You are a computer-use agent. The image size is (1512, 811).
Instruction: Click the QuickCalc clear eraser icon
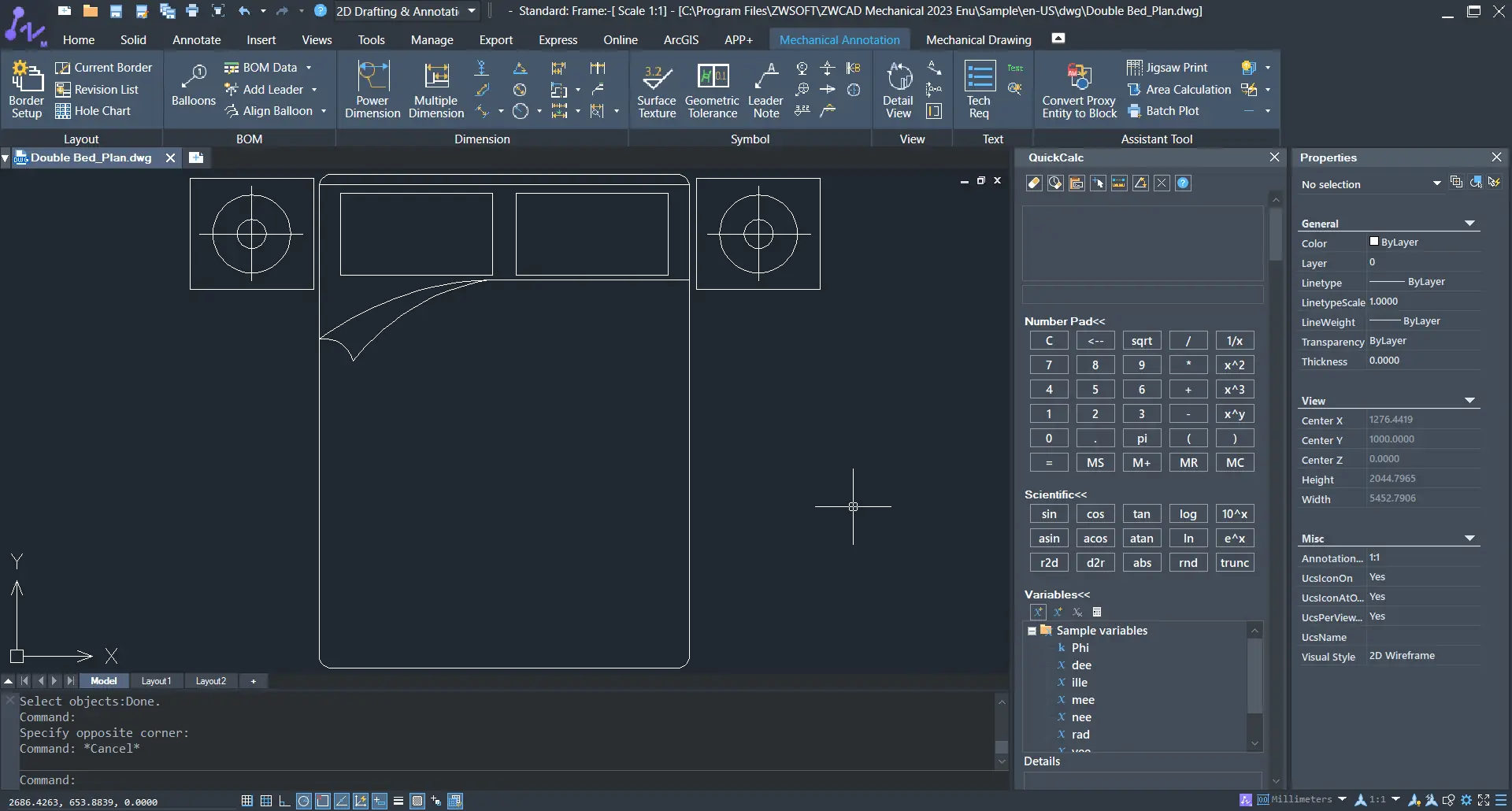[1034, 183]
